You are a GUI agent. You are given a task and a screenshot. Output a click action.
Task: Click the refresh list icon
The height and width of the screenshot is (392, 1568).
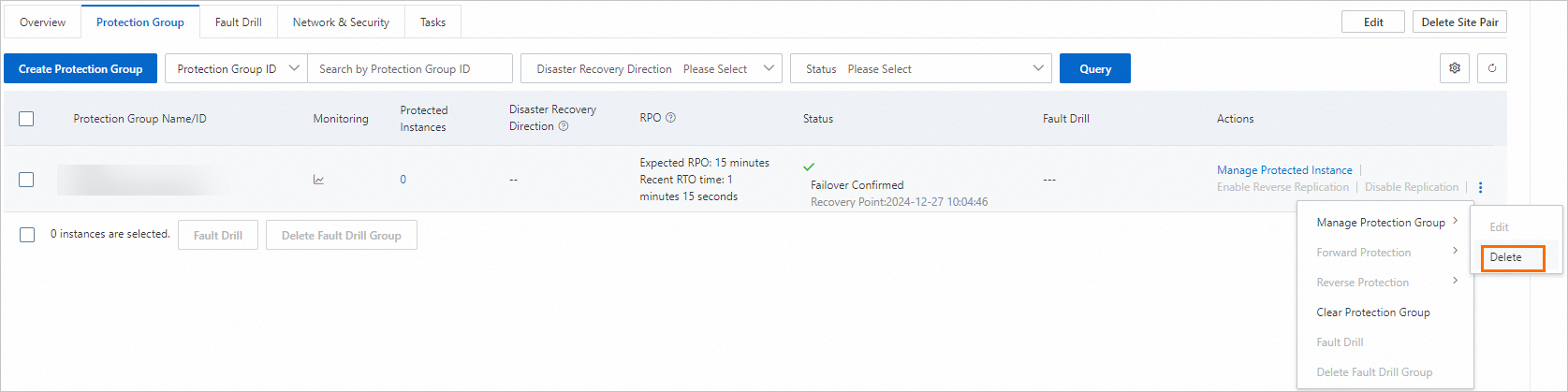[1492, 68]
